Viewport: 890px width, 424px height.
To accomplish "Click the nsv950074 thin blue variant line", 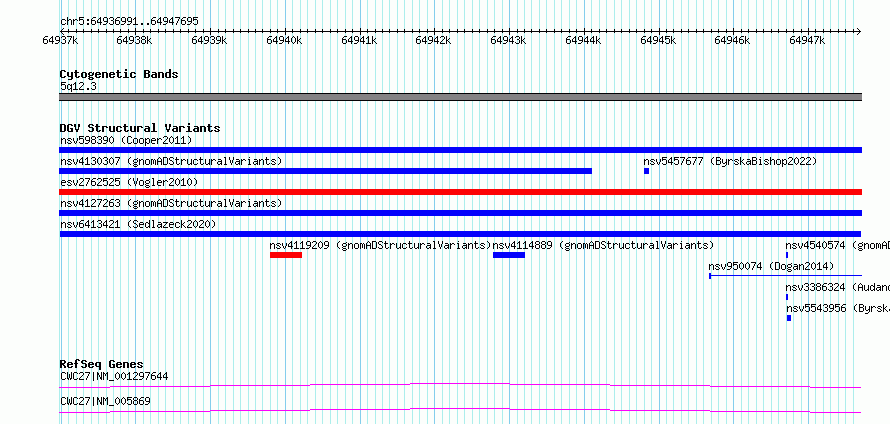I will coord(786,276).
